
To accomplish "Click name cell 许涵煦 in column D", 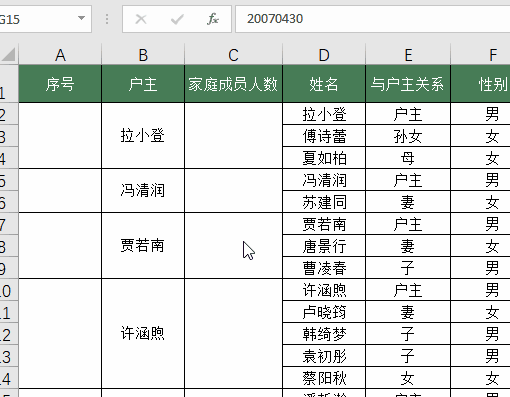I will point(324,290).
